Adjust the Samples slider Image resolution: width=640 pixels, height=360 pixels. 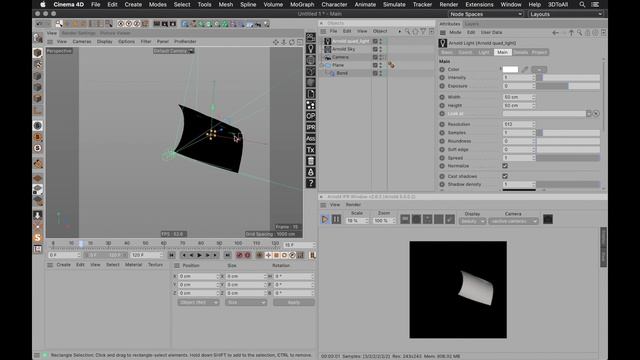click(568, 133)
